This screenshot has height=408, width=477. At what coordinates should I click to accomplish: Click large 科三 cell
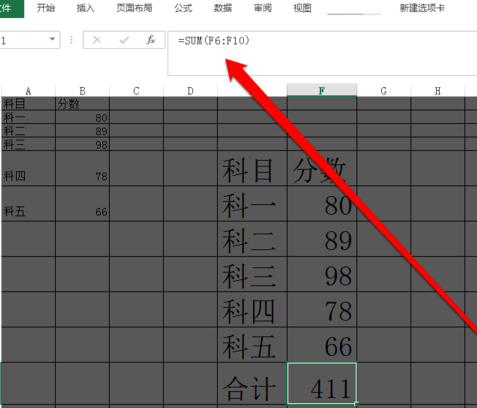point(252,274)
